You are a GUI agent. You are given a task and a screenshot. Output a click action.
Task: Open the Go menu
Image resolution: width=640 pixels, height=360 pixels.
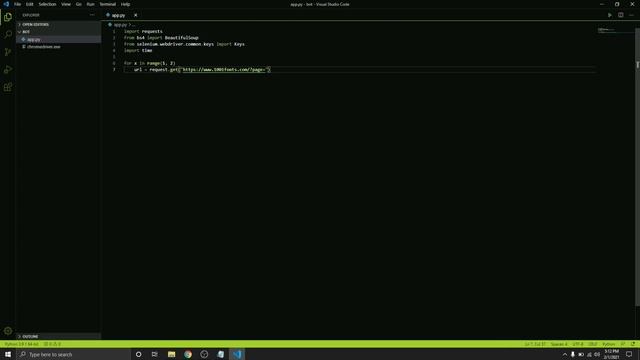79,4
